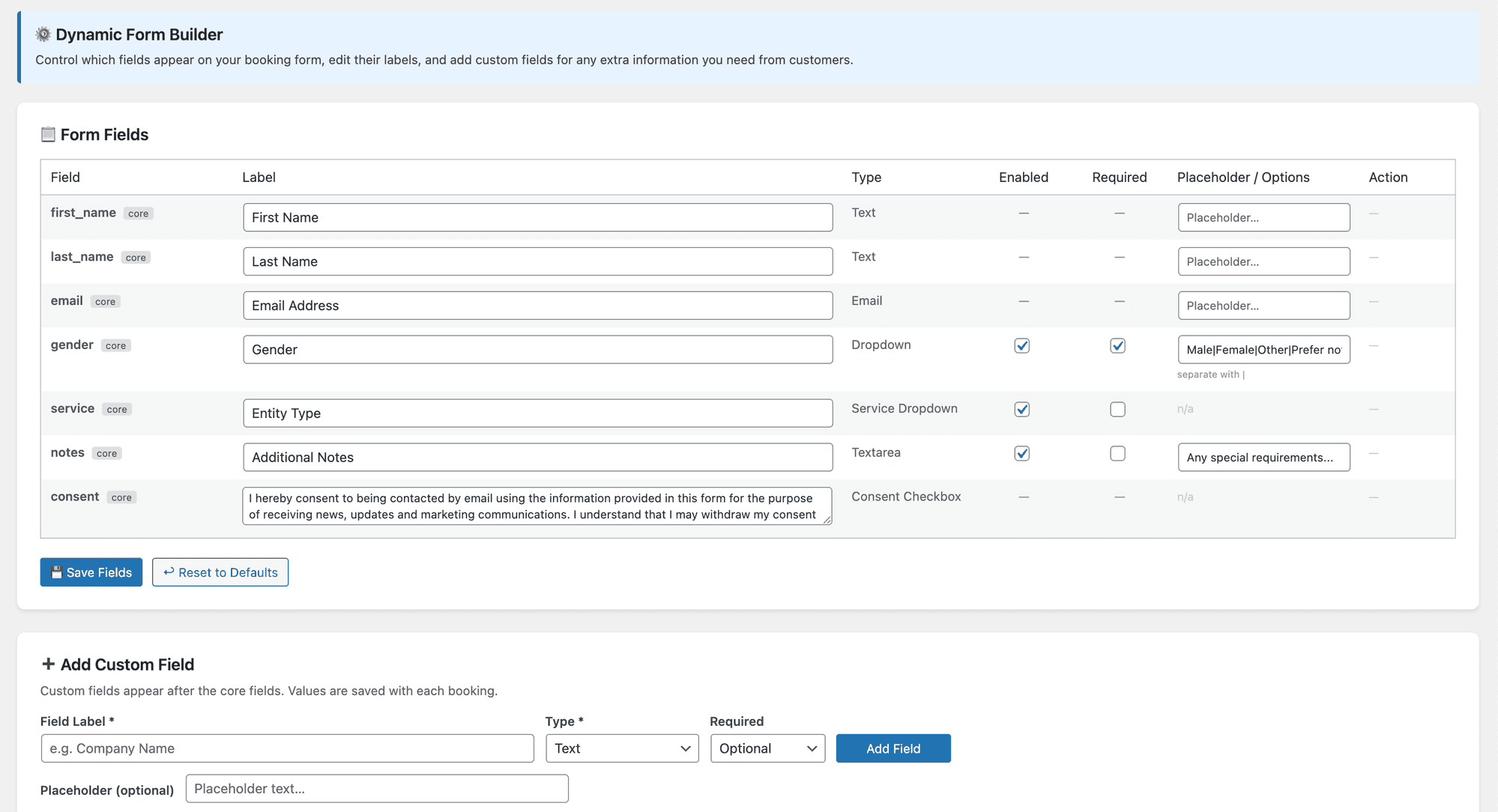Screen dimensions: 1498x812
Task: Edit the Email Address label field
Action: [x=538, y=306]
